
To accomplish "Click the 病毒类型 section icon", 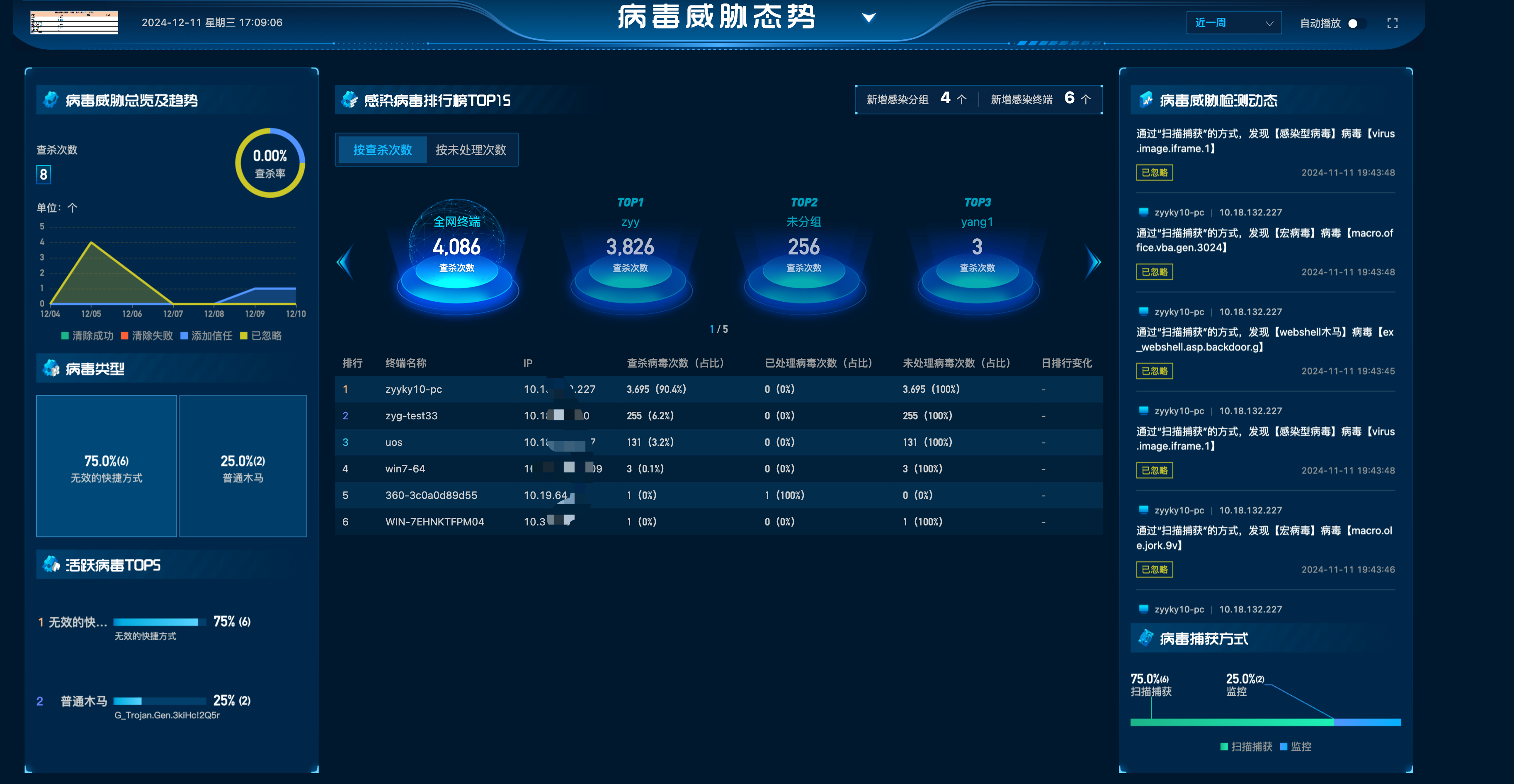I will tap(51, 368).
